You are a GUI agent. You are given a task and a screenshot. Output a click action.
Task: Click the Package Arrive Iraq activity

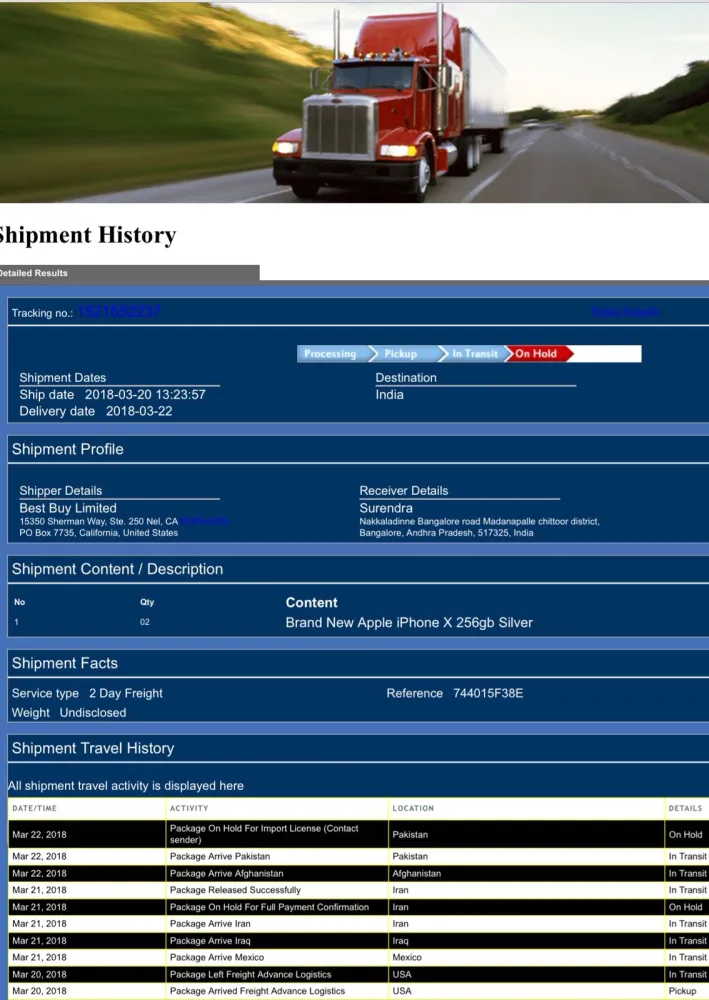pyautogui.click(x=210, y=941)
